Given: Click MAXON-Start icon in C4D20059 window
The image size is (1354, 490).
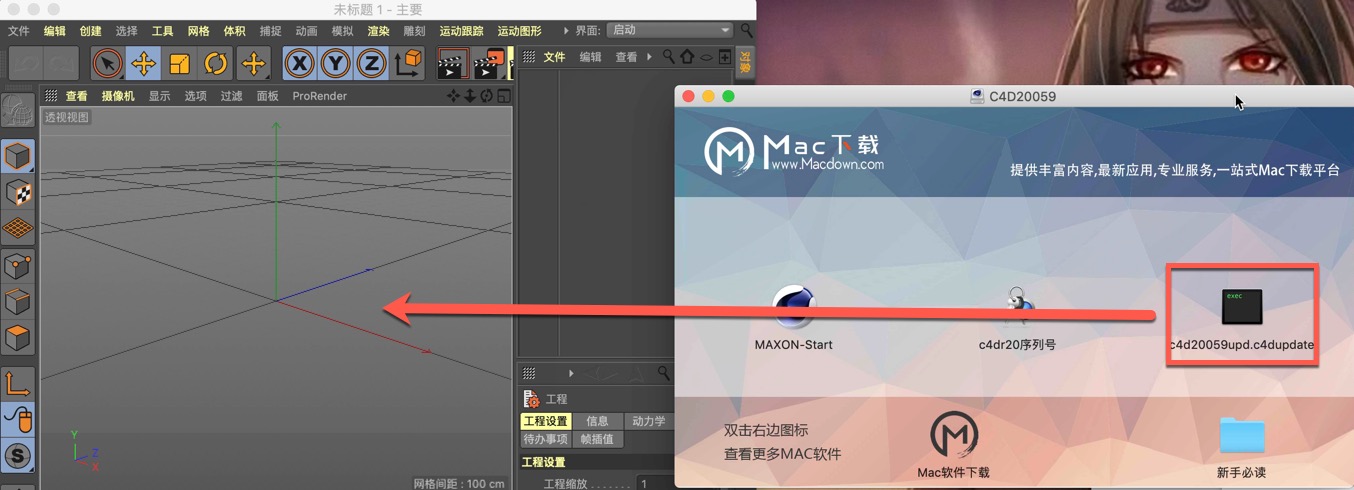Looking at the screenshot, I should pos(793,306).
